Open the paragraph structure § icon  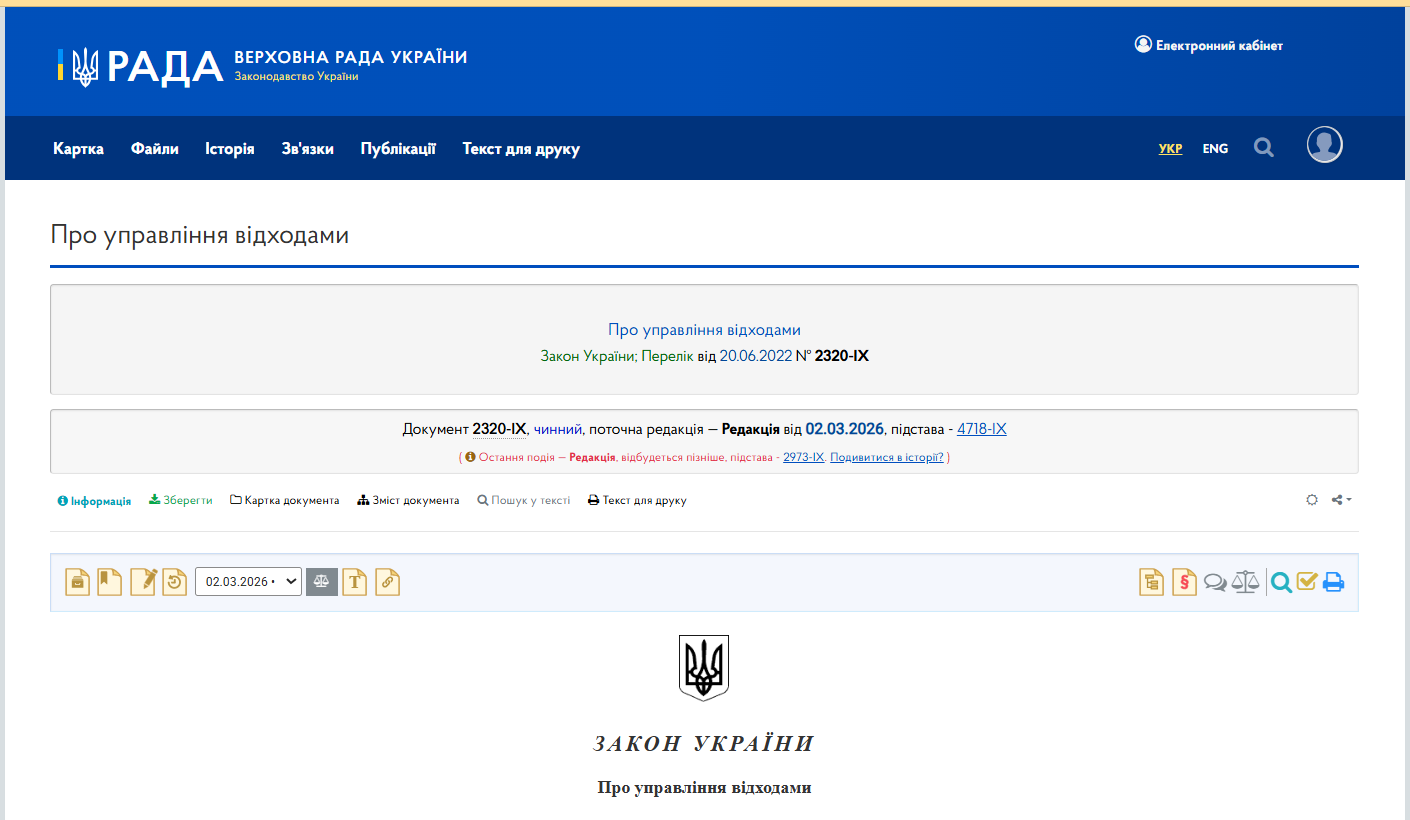point(1184,581)
